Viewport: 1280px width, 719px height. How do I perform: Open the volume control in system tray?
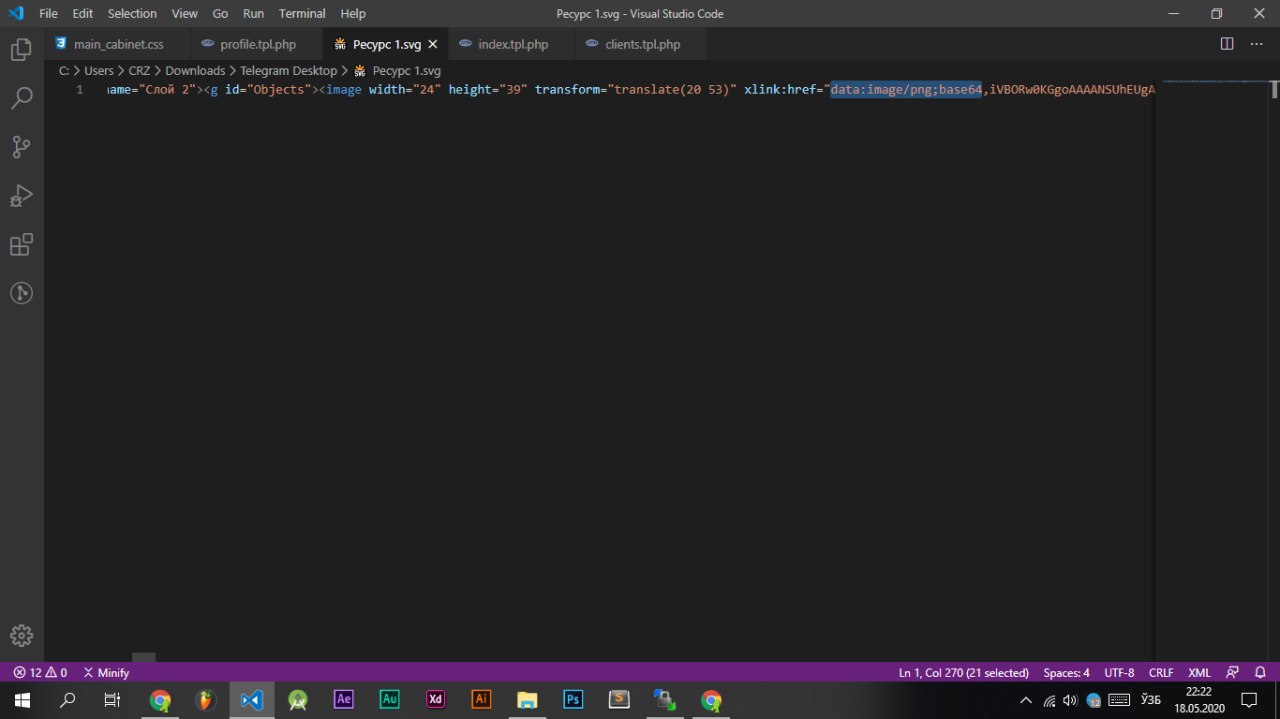[x=1070, y=700]
